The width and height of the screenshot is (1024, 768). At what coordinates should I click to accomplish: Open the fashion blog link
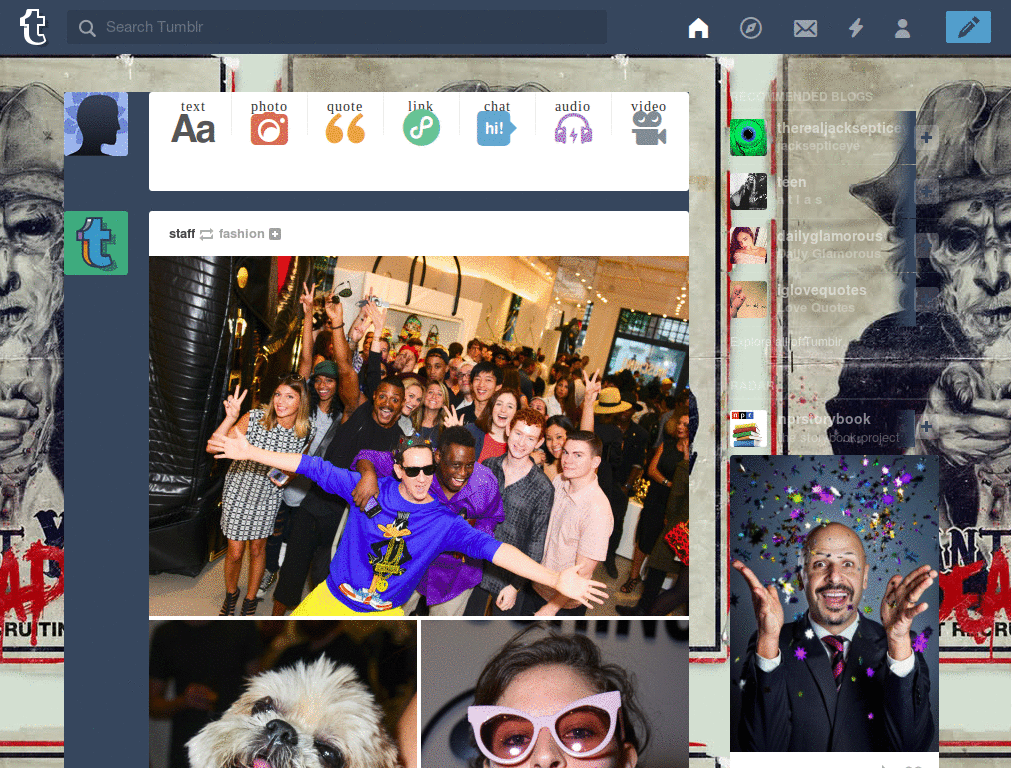pos(241,234)
